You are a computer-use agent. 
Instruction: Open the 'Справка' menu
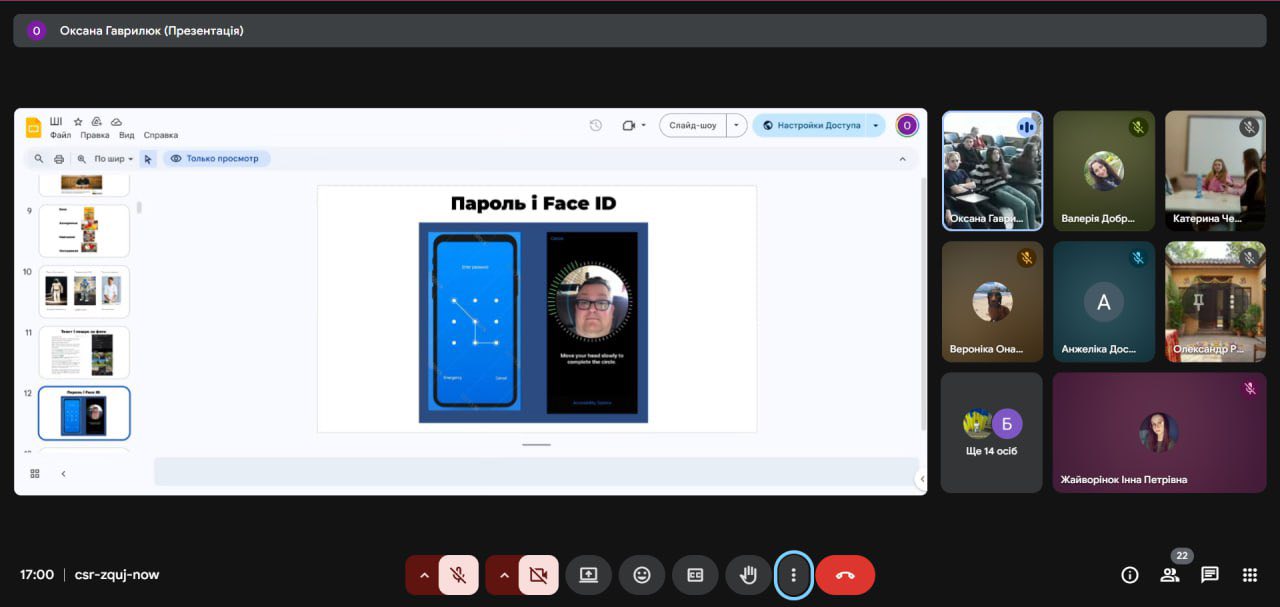click(x=160, y=135)
